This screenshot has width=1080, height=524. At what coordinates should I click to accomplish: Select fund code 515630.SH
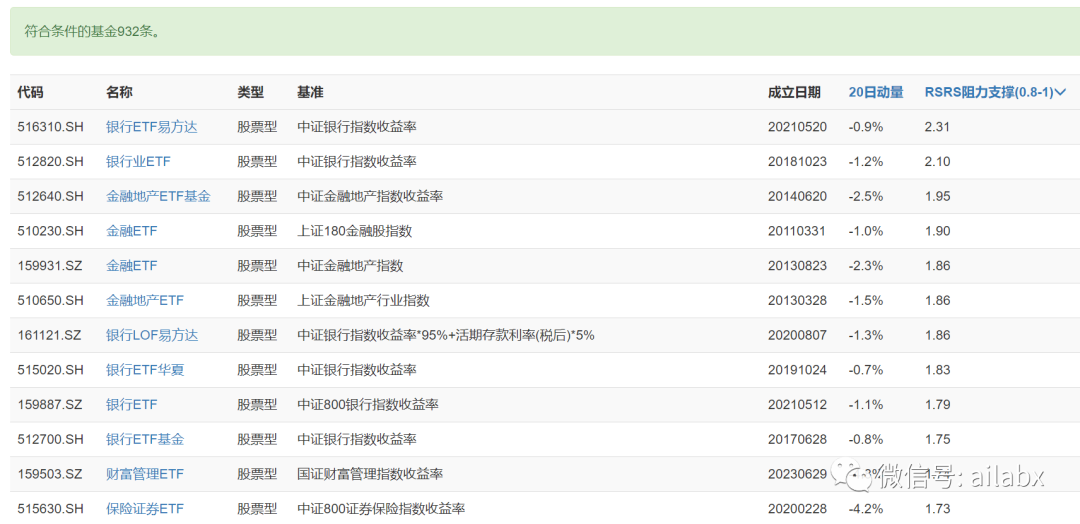click(x=50, y=509)
